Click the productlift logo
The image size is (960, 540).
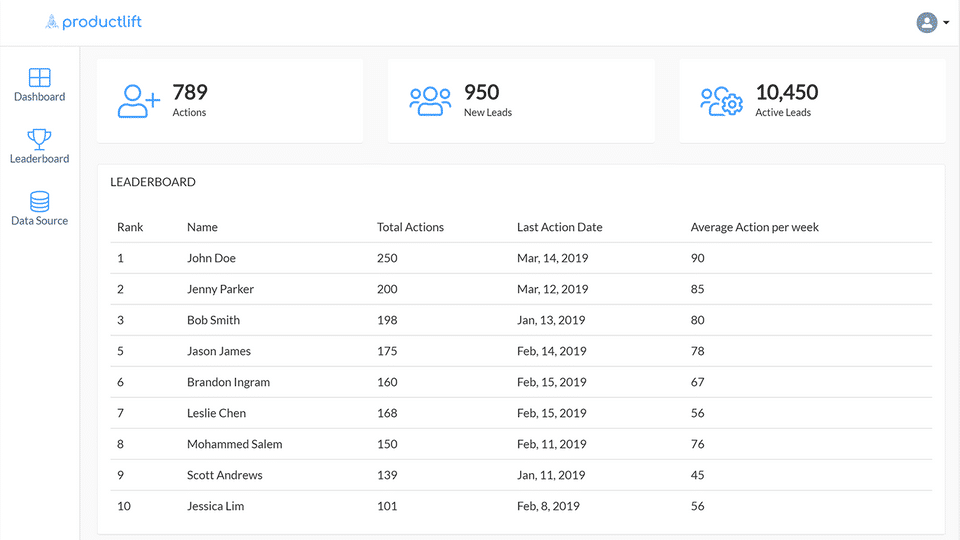pos(94,22)
